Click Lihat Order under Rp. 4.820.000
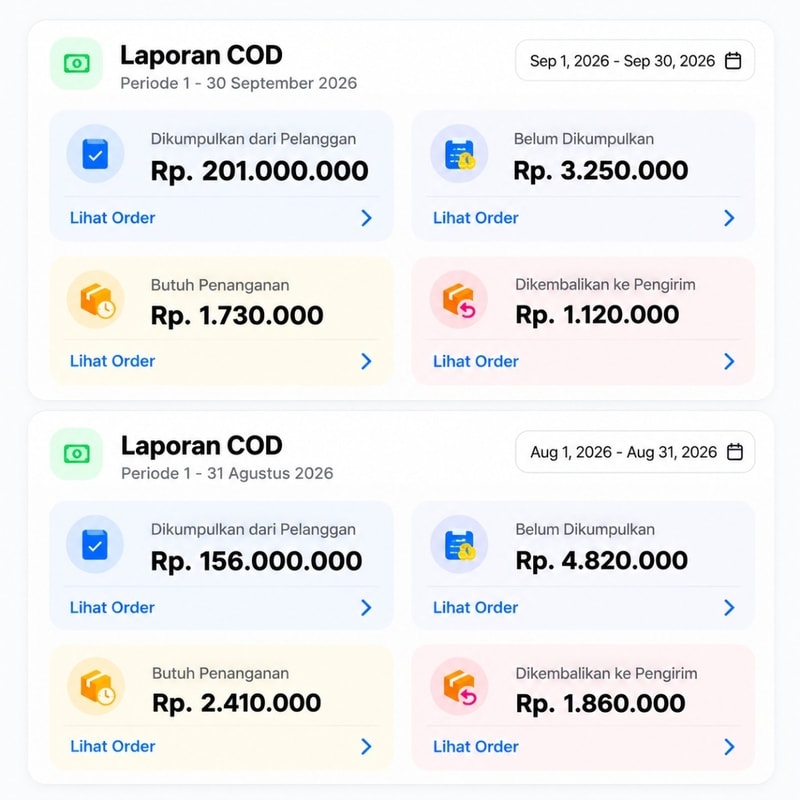Screen dimensions: 800x800 click(476, 608)
